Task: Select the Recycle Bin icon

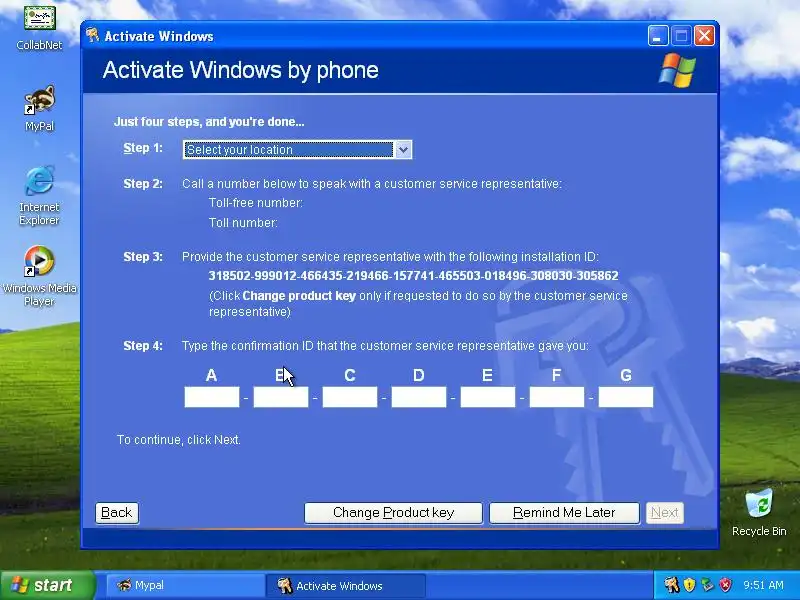Action: pos(759,512)
